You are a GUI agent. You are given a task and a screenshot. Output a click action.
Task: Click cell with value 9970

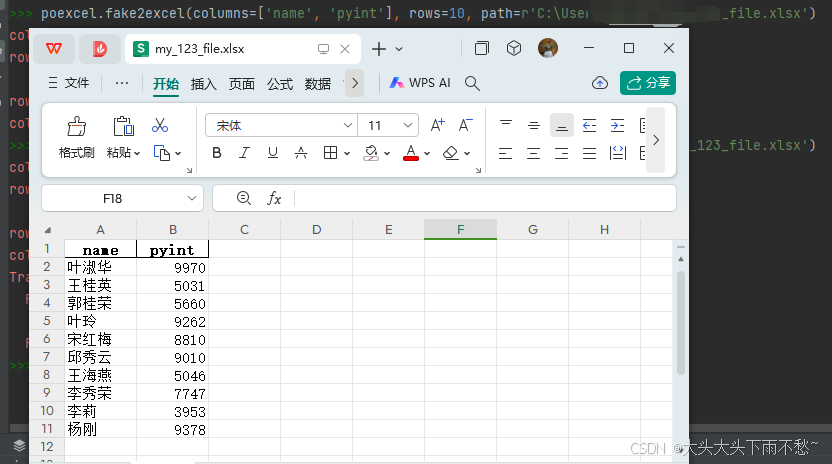pos(172,267)
